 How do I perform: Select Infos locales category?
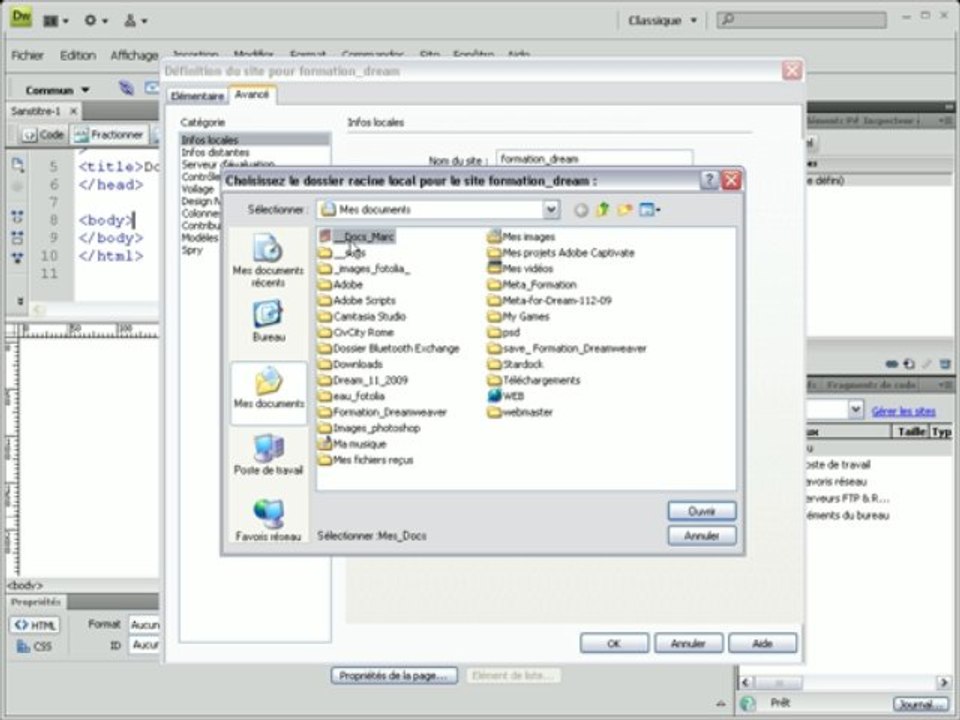click(255, 140)
